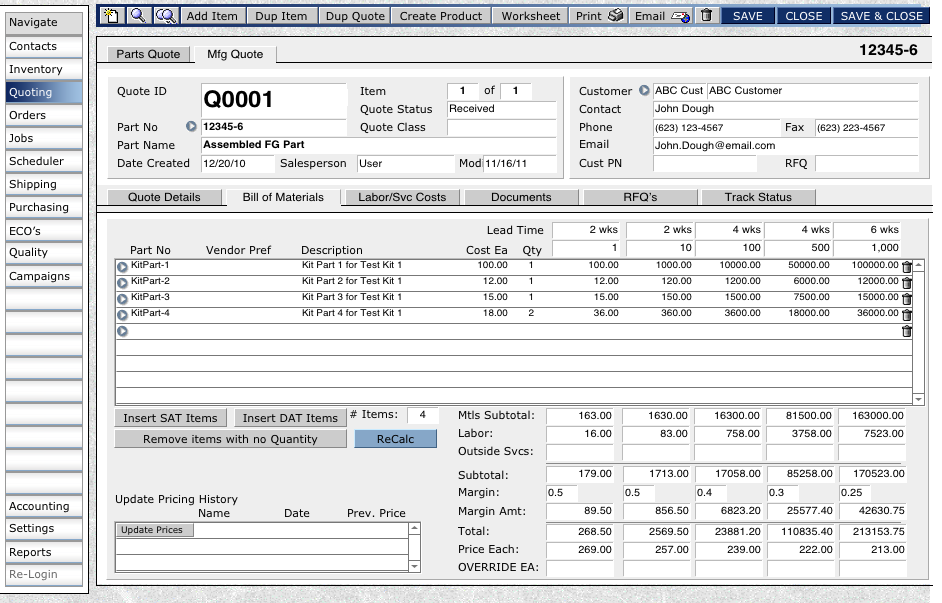Open the Salesperson field showing User

coord(404,163)
